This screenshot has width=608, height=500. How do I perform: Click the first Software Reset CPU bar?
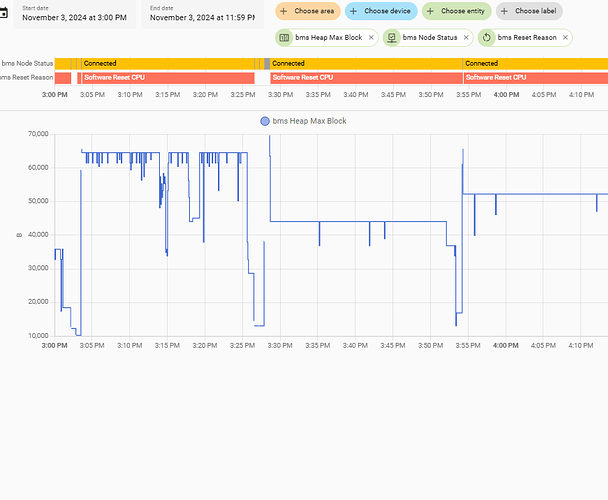tap(168, 78)
